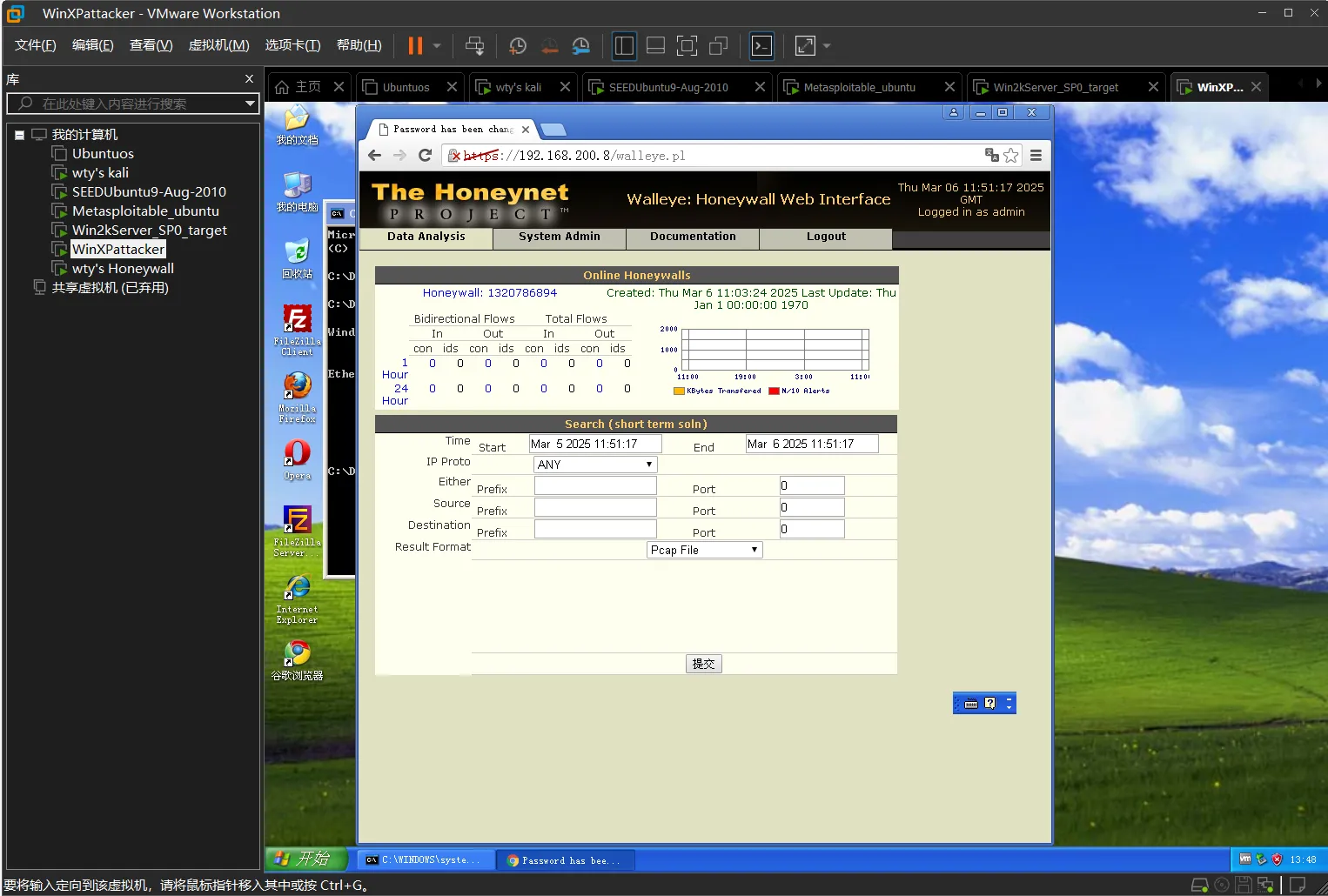The image size is (1328, 896).
Task: Click the End time field
Action: coord(812,444)
